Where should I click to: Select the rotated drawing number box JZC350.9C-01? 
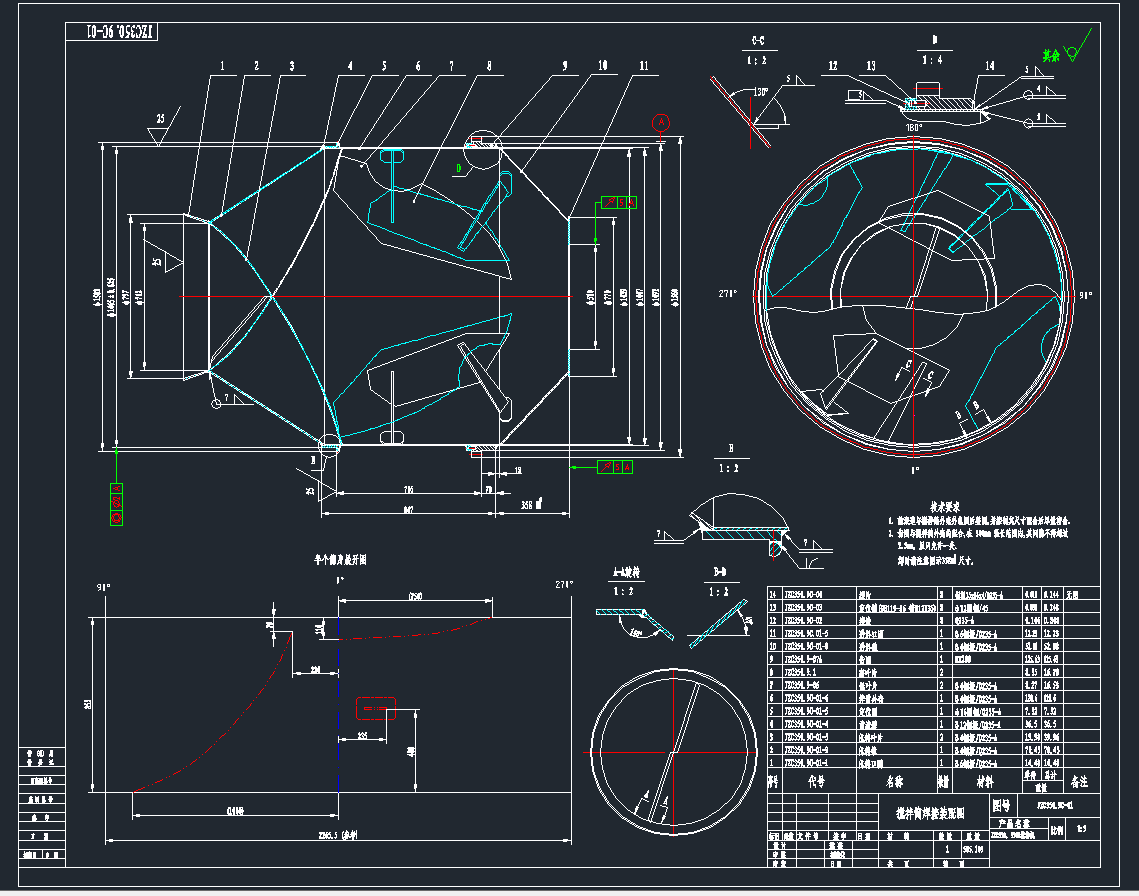(x=112, y=32)
